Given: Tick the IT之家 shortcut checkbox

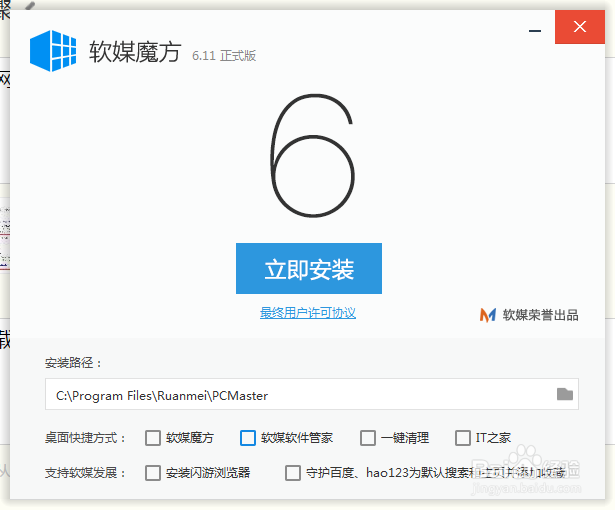Looking at the screenshot, I should 463,438.
